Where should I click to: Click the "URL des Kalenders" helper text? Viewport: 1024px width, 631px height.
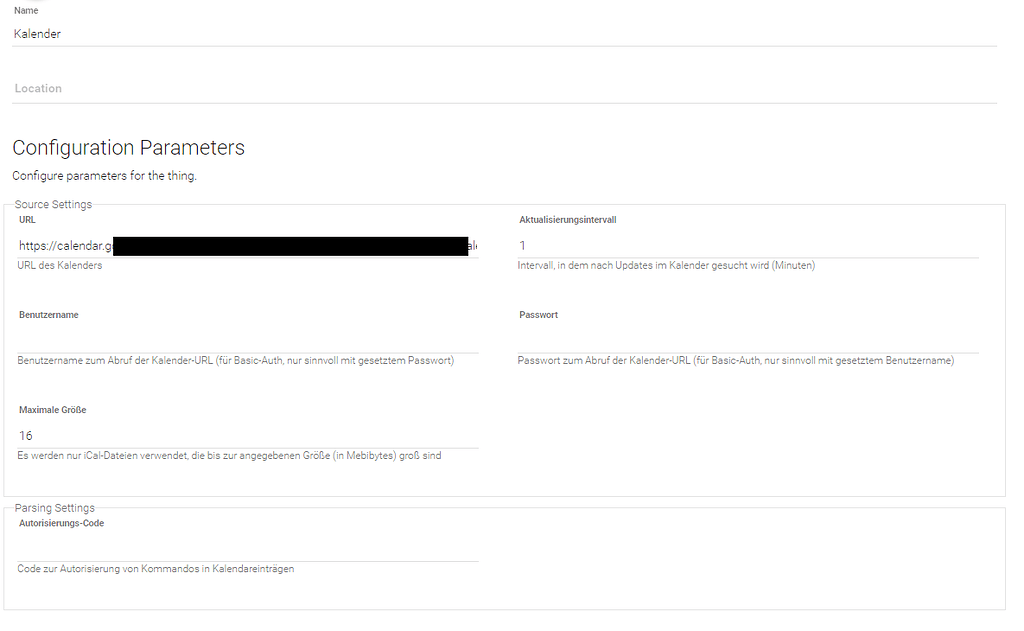click(60, 266)
